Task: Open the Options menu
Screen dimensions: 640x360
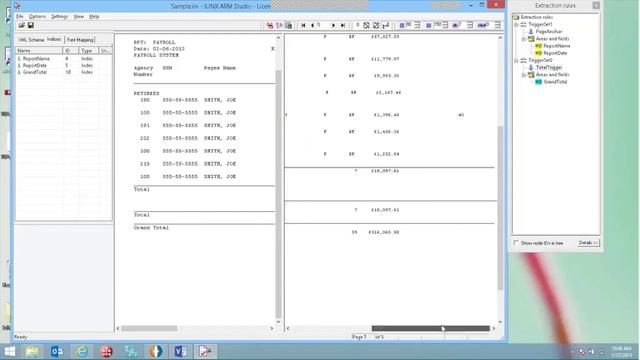Action: point(37,17)
